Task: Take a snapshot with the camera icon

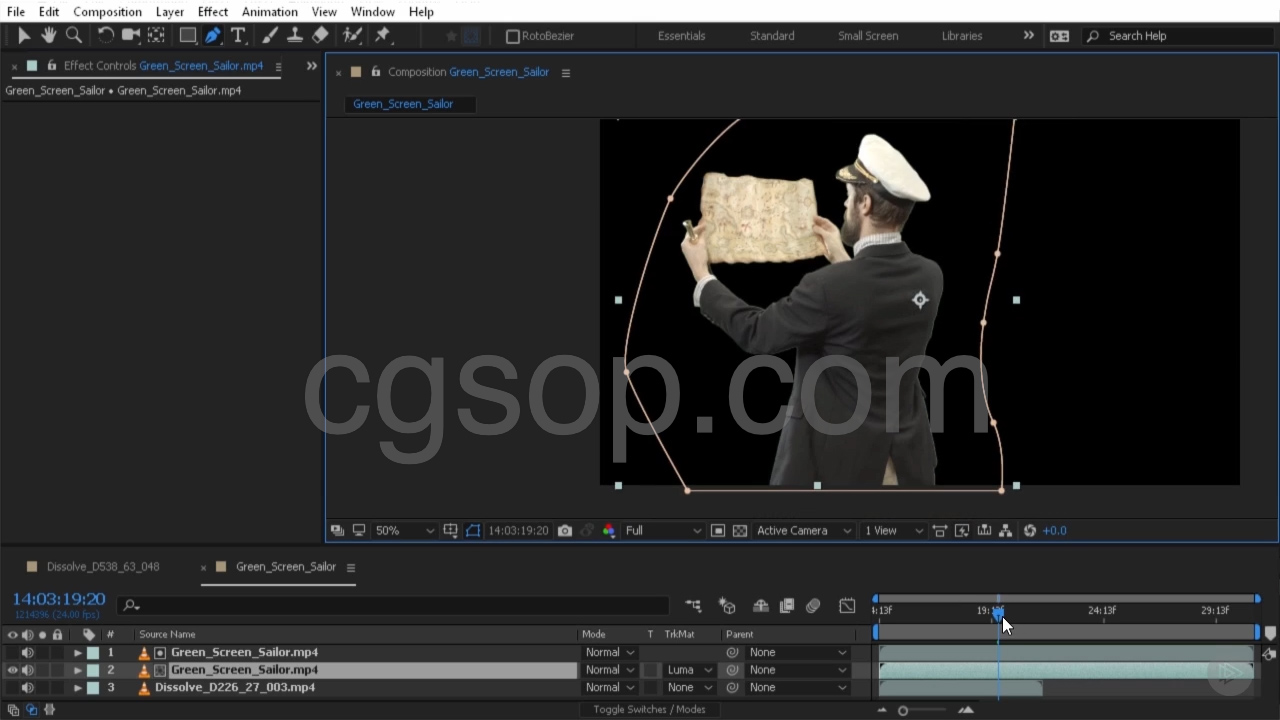Action: [565, 531]
